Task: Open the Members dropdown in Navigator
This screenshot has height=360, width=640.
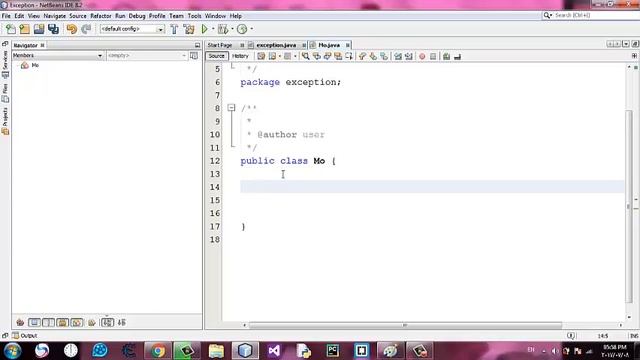Action: tap(57, 56)
